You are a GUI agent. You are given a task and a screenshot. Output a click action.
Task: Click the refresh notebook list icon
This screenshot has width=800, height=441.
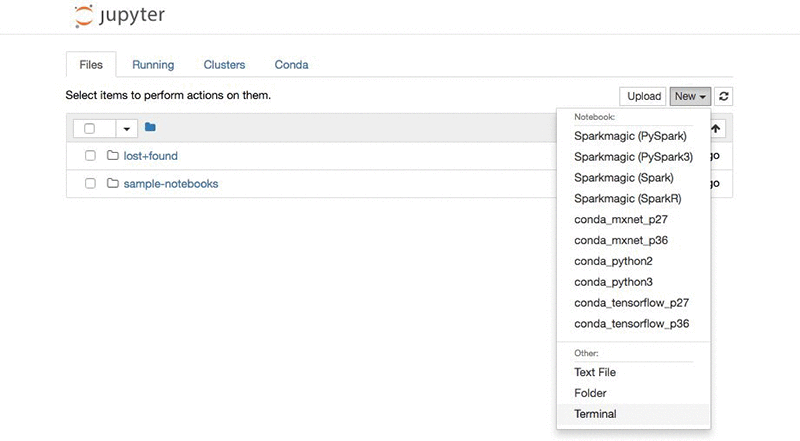coord(725,97)
